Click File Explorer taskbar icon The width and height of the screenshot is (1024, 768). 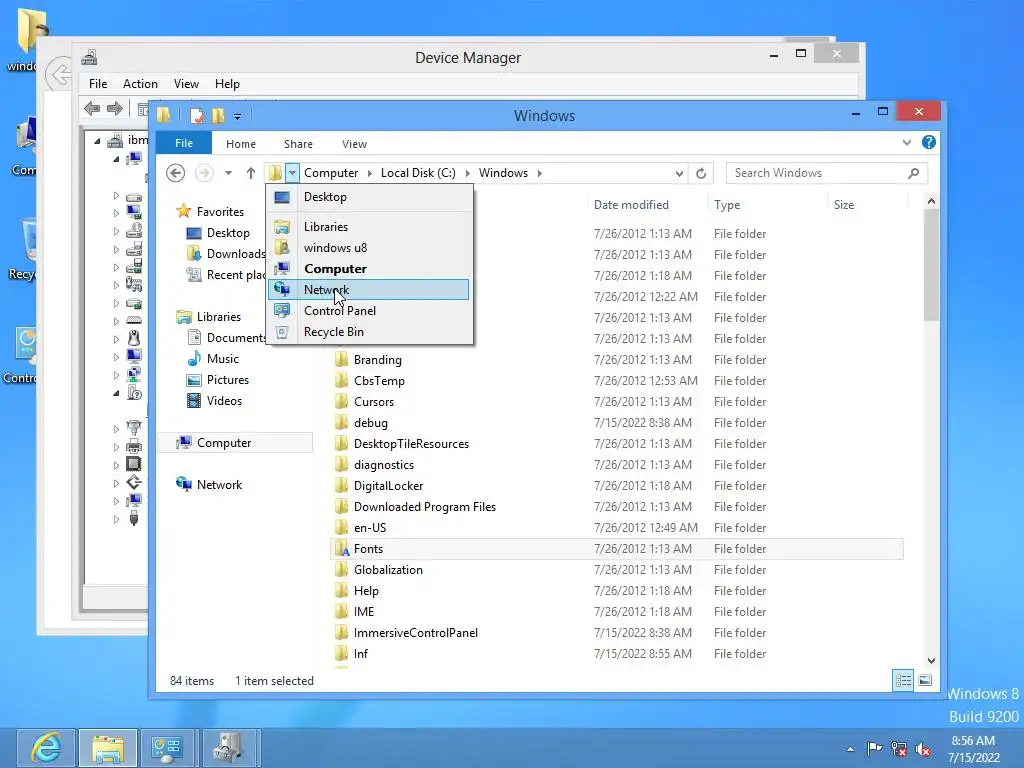(x=108, y=748)
